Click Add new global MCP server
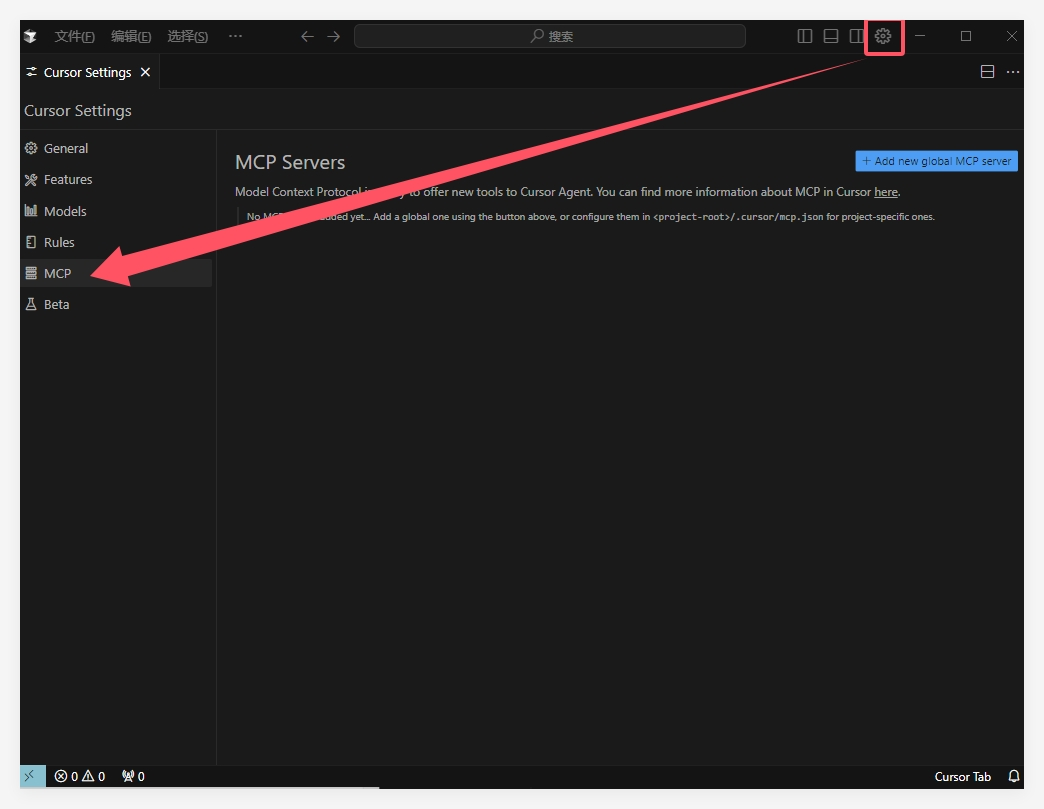This screenshot has height=809, width=1044. 936,161
